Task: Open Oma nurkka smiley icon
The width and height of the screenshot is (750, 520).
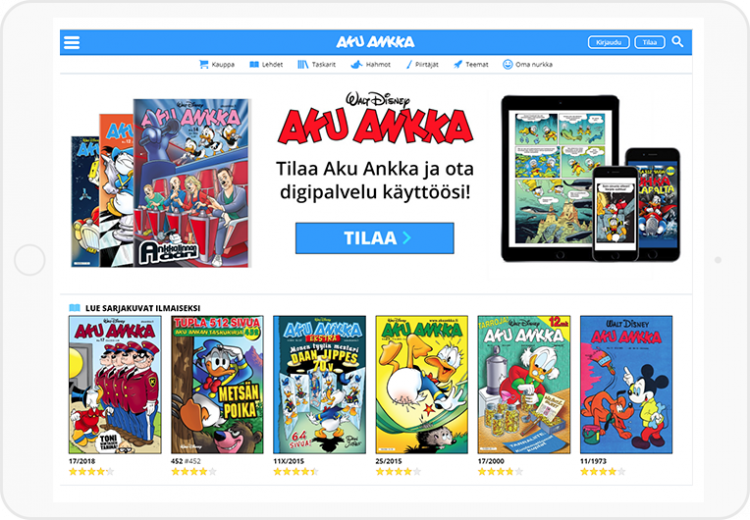Action: click(507, 64)
